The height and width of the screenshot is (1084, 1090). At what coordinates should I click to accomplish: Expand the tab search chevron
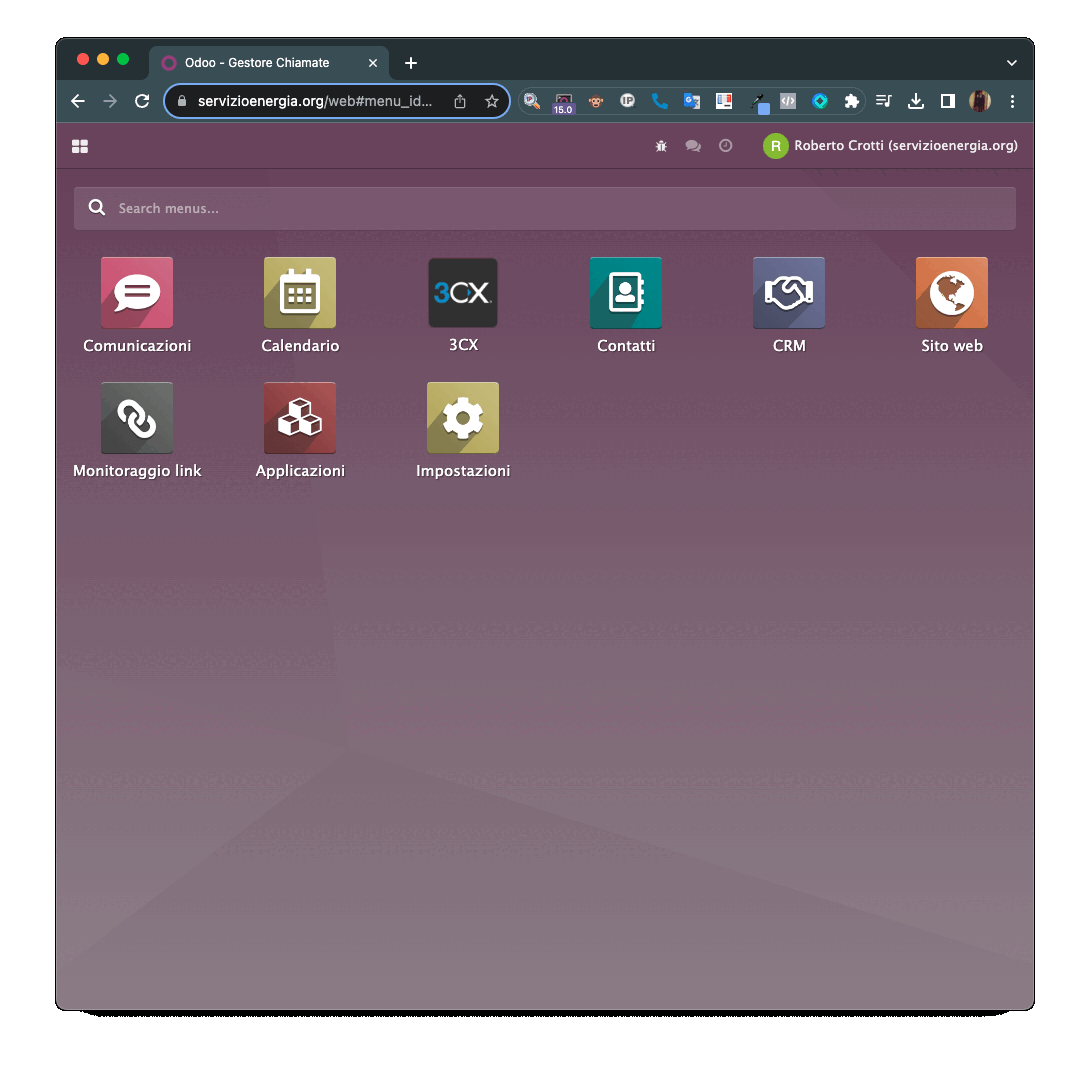click(x=1012, y=63)
